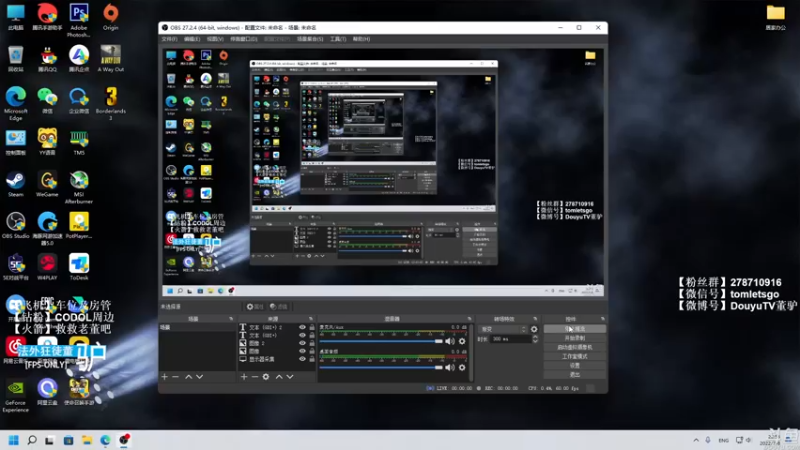Lock the 显示器采集 source

point(312,359)
